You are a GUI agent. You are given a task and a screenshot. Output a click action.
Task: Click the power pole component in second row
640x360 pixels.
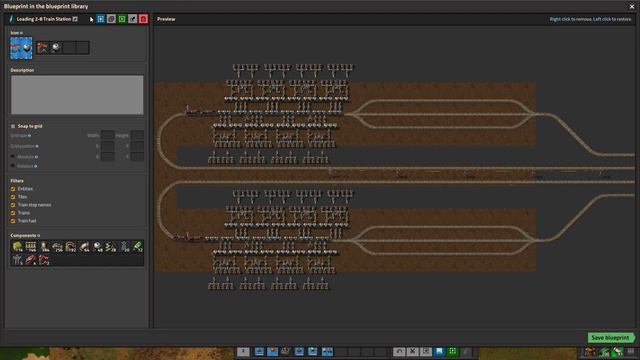click(x=17, y=260)
